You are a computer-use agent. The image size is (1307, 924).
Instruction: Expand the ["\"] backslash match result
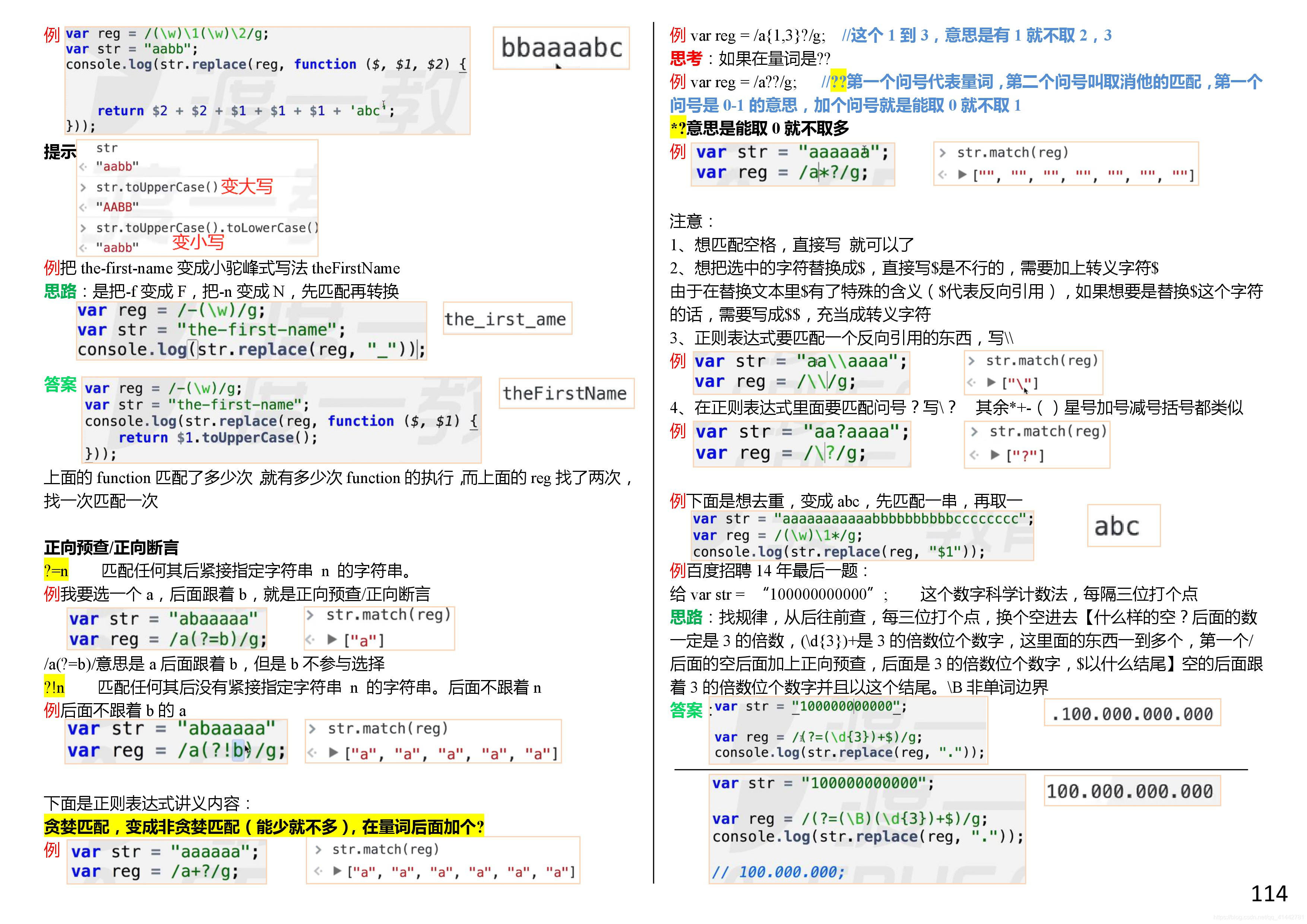tap(991, 382)
